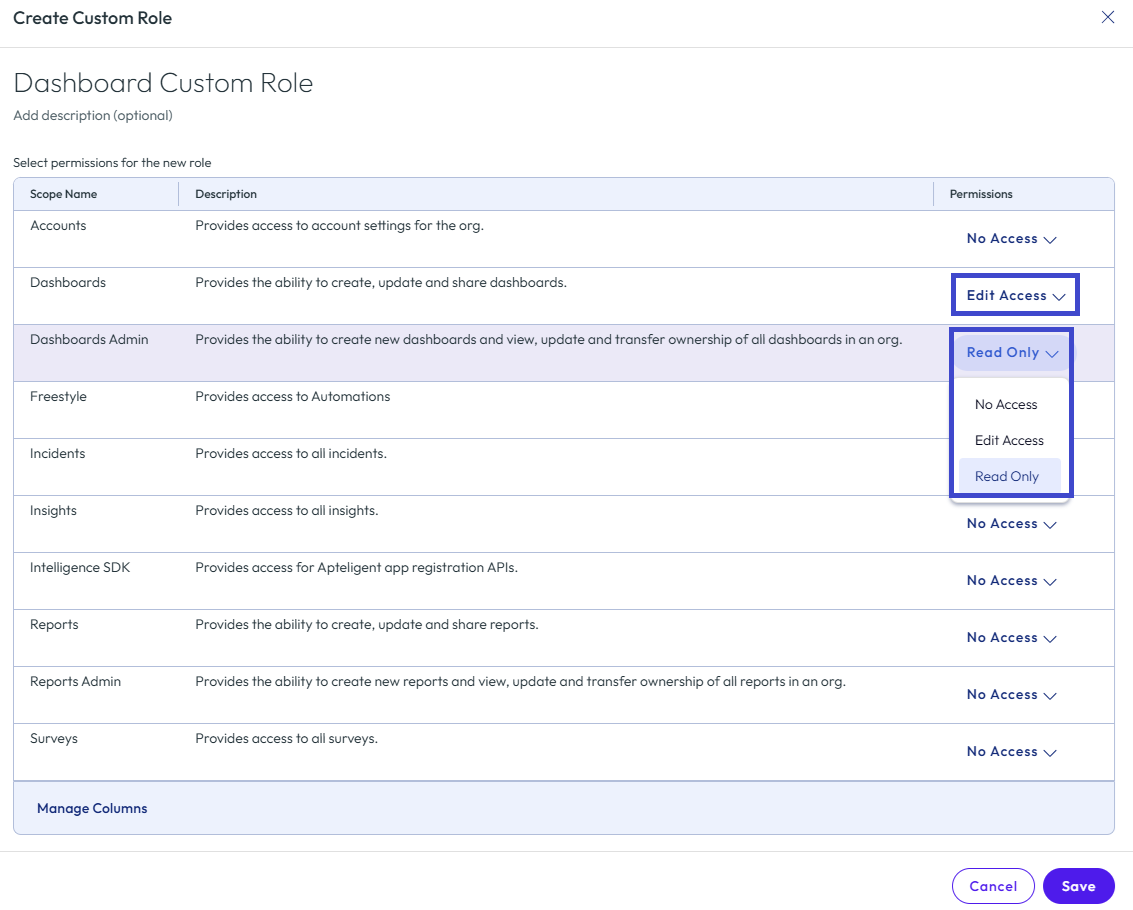The image size is (1133, 910).
Task: Click Add description (optional) field
Action: pyautogui.click(x=93, y=116)
